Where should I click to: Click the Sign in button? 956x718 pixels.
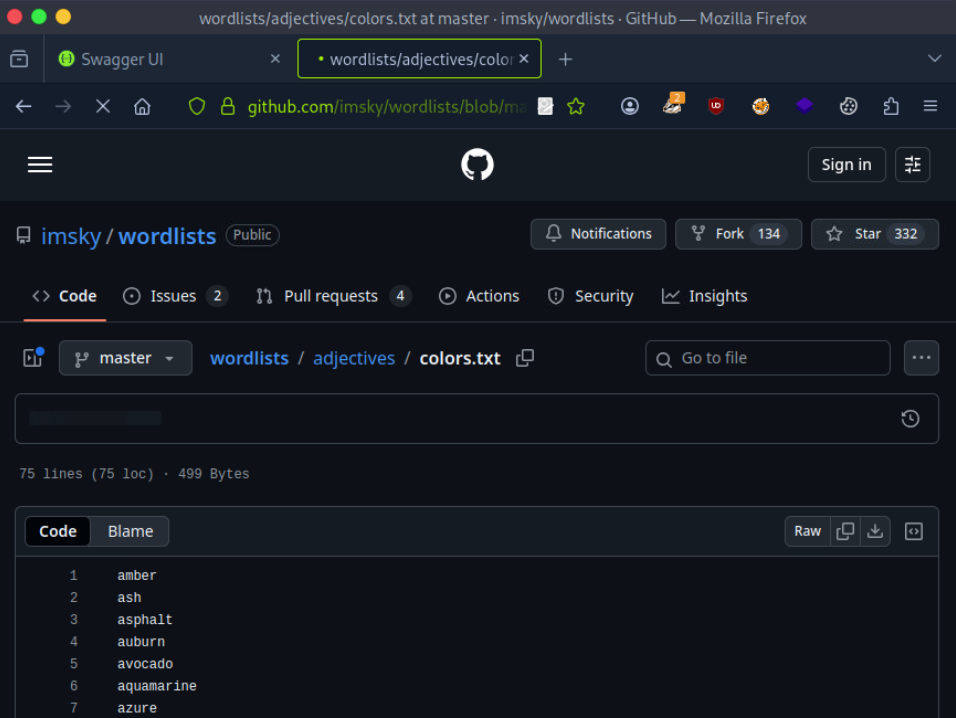tap(846, 165)
